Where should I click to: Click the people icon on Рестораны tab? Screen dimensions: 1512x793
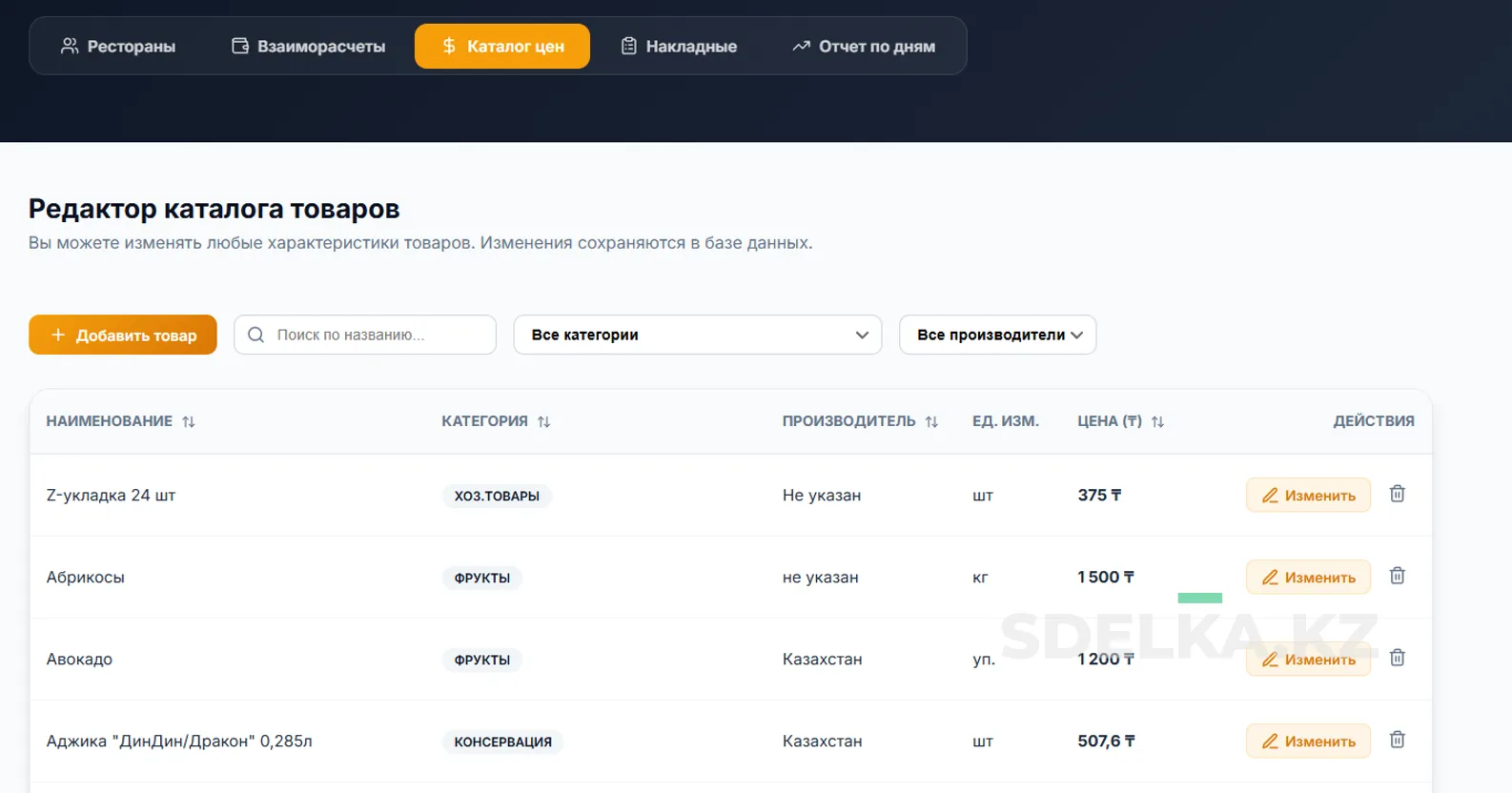70,46
